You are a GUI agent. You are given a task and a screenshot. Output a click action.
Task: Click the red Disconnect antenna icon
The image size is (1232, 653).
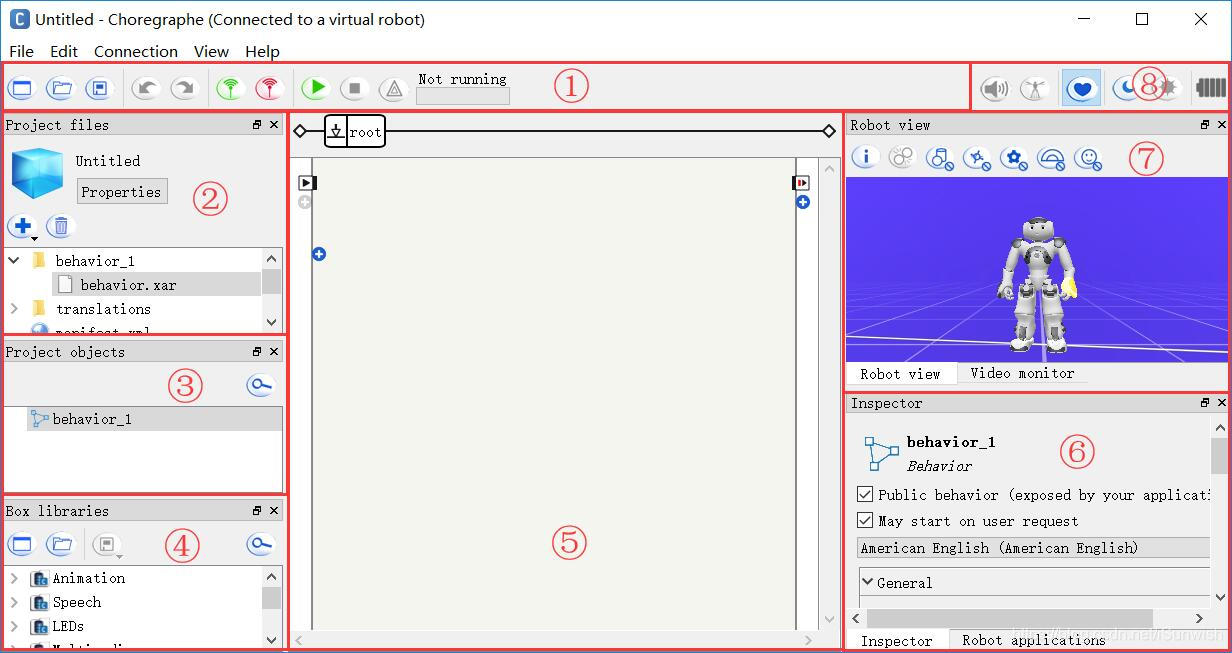pyautogui.click(x=269, y=88)
